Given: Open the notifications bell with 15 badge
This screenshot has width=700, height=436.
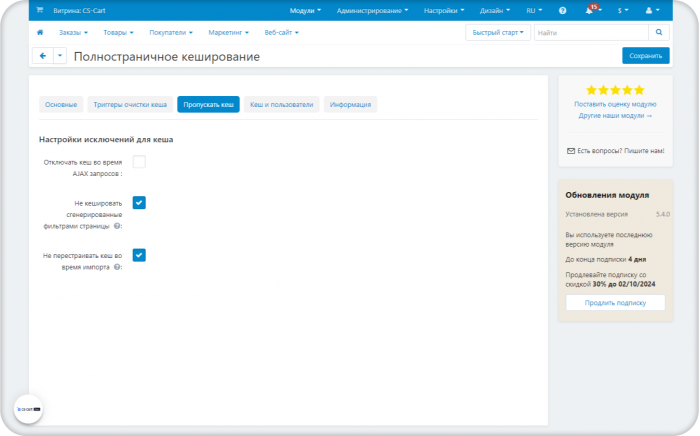Looking at the screenshot, I should [592, 9].
